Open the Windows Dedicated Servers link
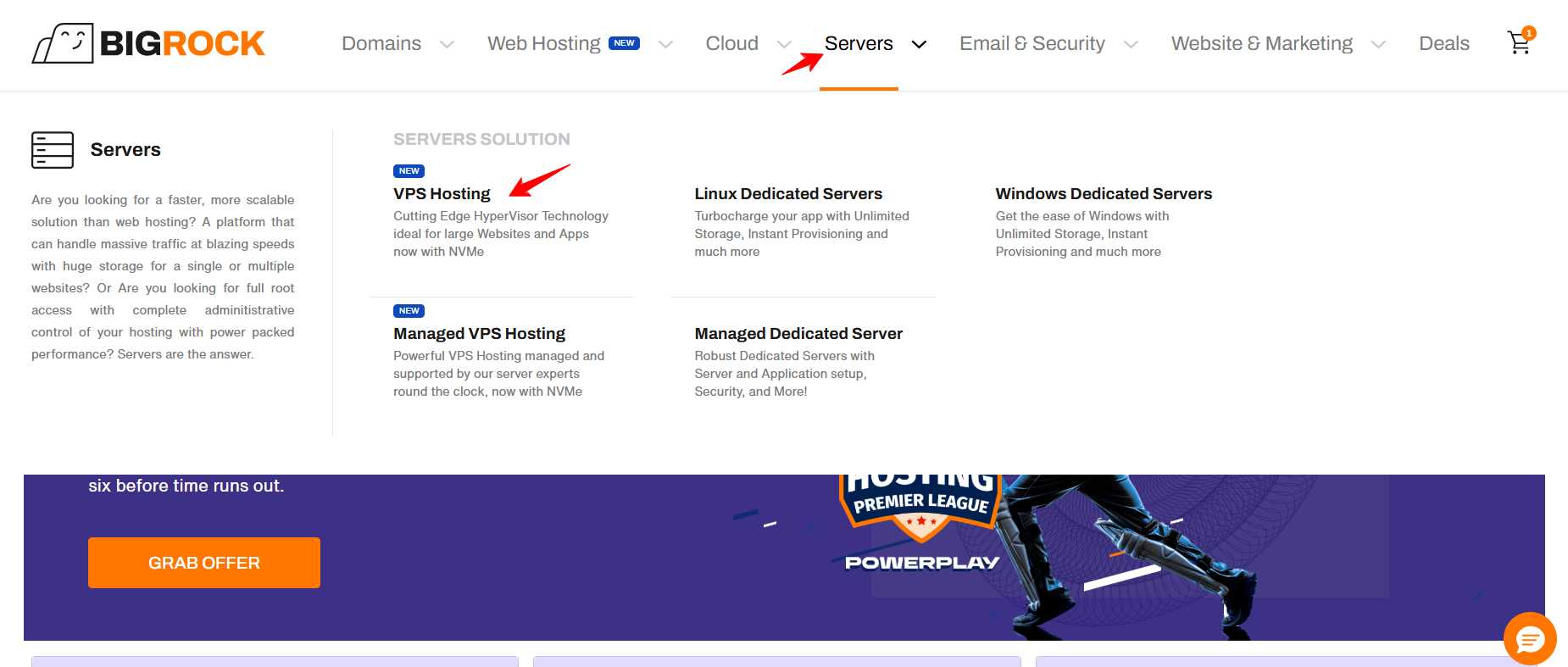 [x=1104, y=194]
